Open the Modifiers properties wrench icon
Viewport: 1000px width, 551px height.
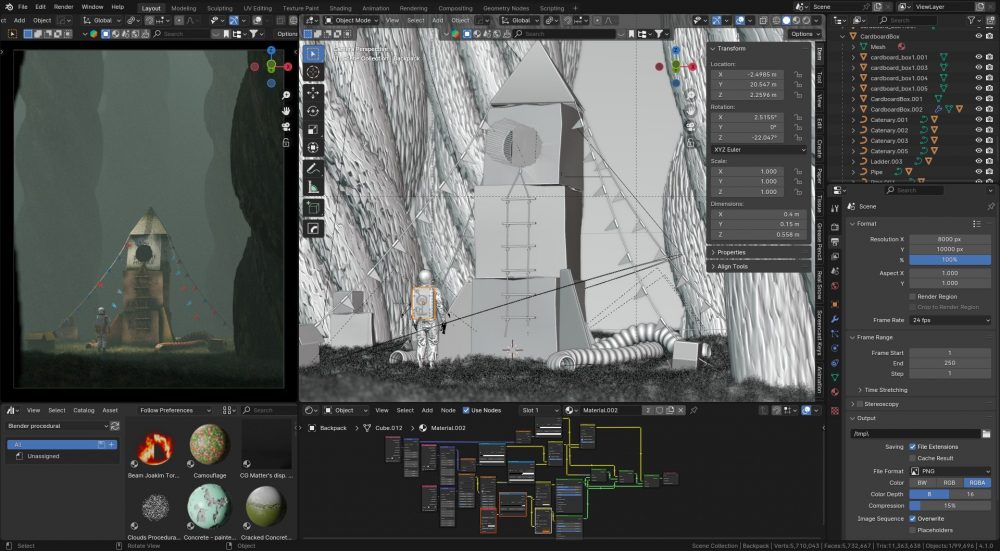(835, 319)
